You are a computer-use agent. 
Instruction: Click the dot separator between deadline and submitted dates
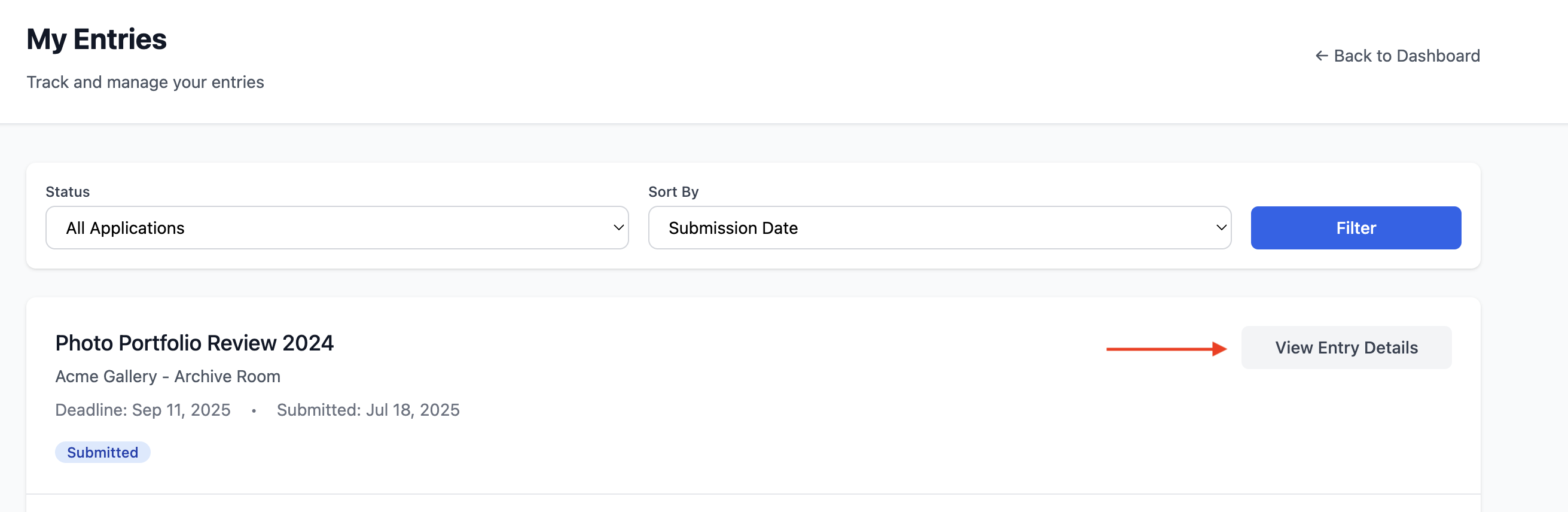[x=254, y=412]
